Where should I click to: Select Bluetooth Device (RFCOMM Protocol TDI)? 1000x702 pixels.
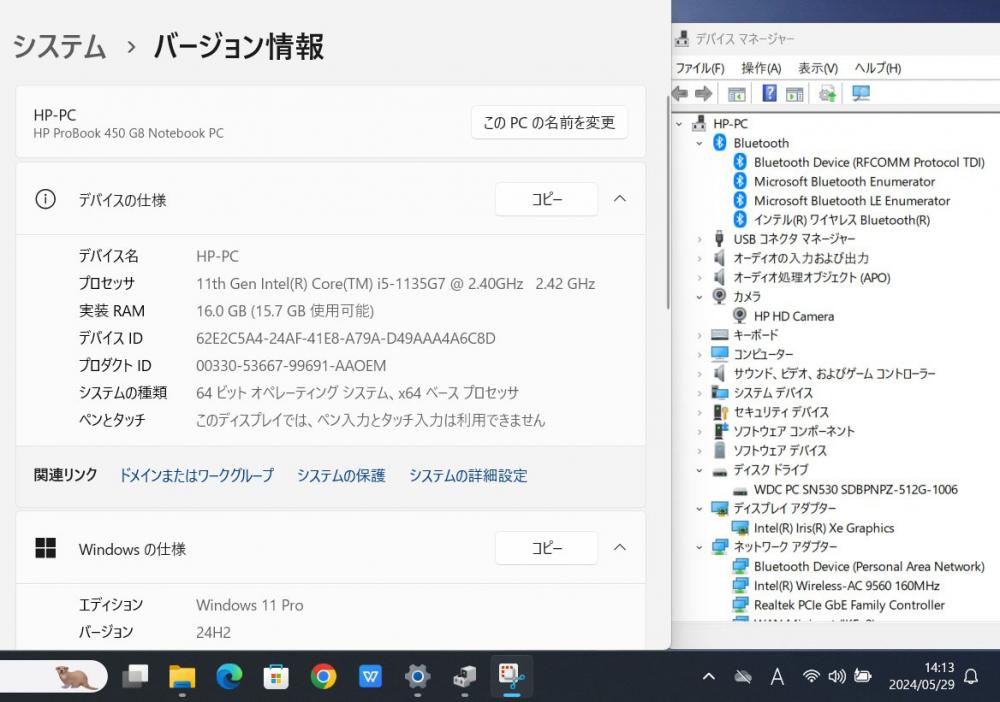tap(869, 162)
